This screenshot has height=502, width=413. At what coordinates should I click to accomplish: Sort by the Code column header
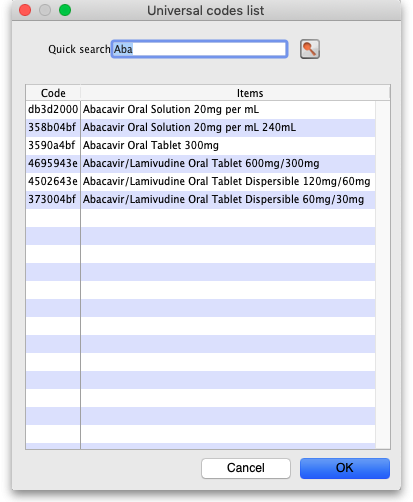click(53, 93)
